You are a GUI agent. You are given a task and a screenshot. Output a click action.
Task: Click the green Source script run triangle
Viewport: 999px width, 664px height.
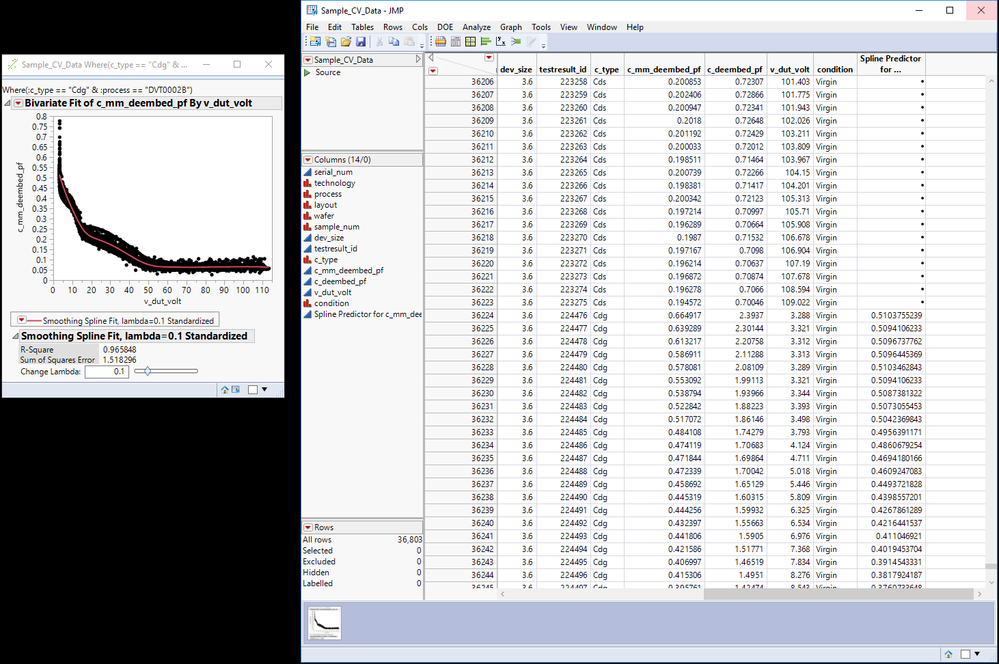308,73
